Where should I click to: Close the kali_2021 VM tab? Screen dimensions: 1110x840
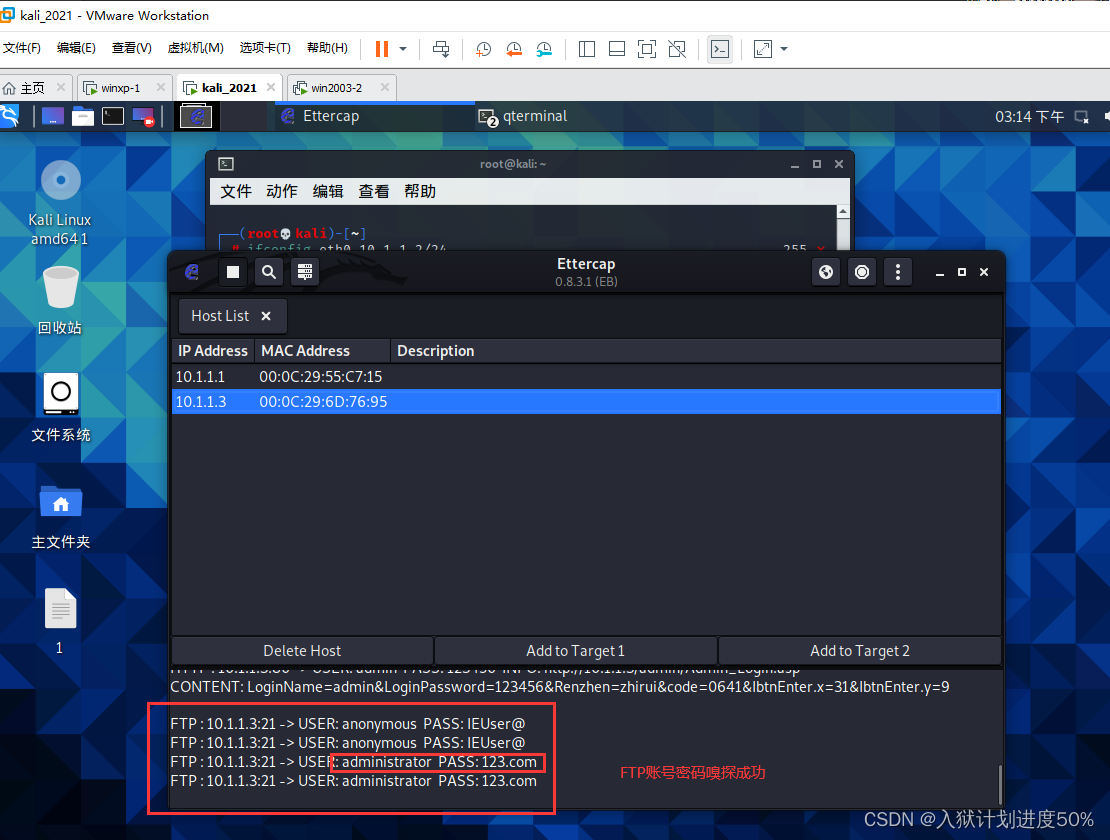tap(271, 87)
